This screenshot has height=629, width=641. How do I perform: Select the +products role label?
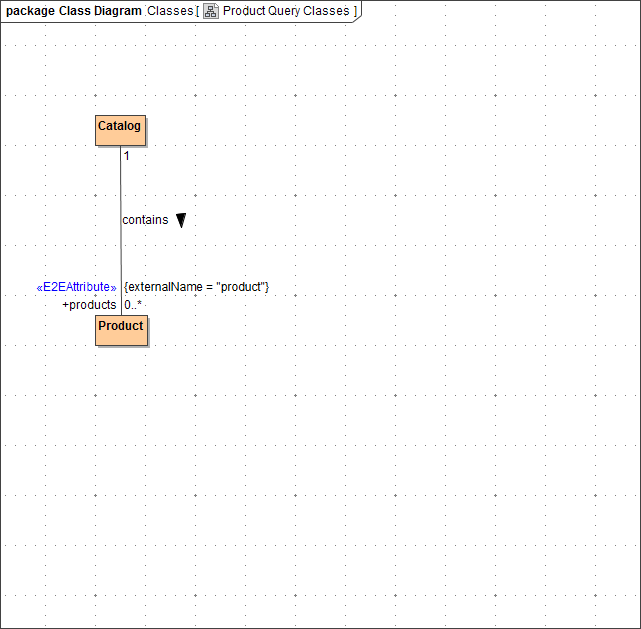(x=89, y=304)
